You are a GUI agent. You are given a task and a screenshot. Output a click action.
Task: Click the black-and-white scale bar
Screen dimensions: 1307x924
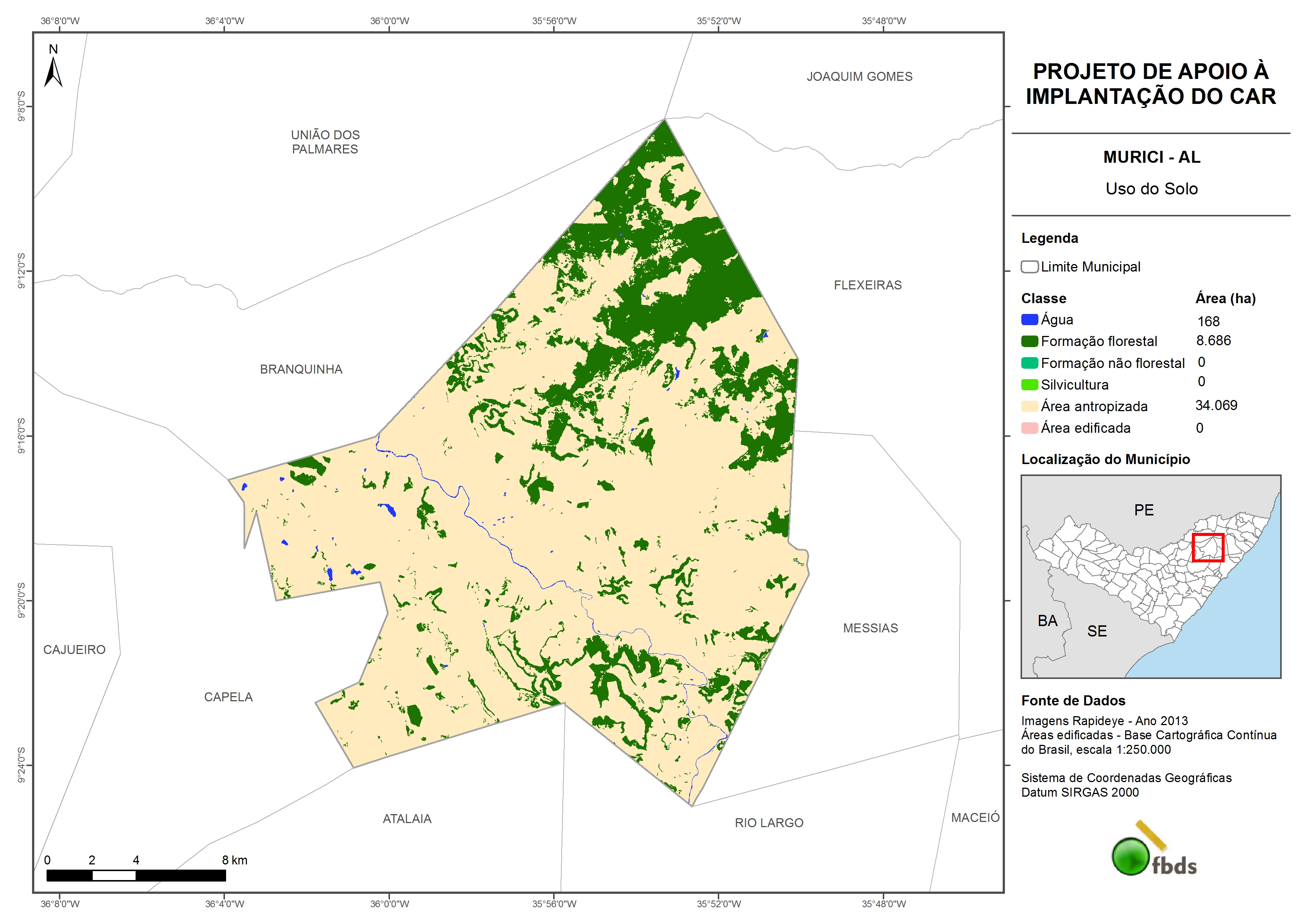click(136, 875)
